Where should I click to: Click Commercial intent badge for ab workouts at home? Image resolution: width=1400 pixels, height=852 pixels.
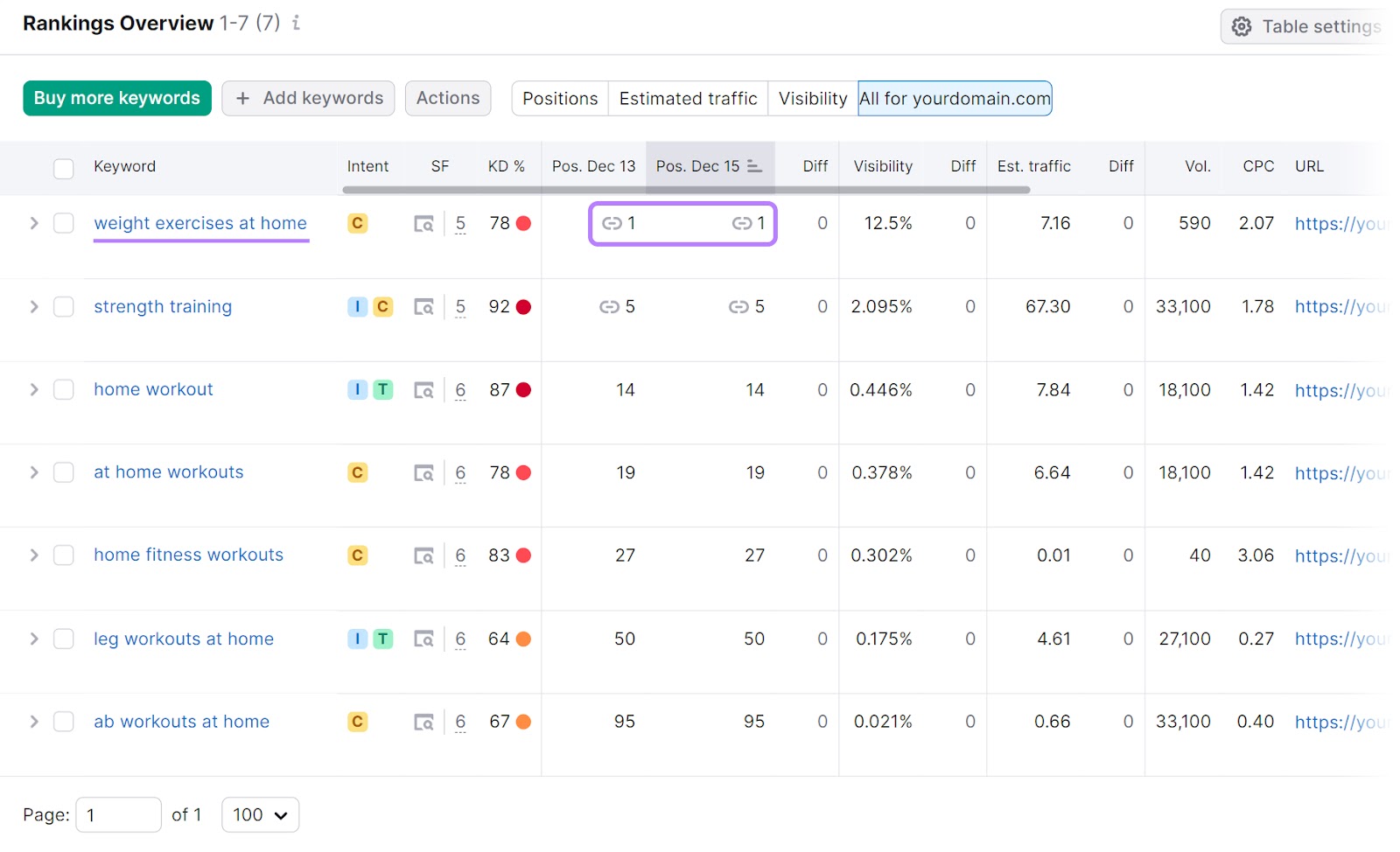357,722
